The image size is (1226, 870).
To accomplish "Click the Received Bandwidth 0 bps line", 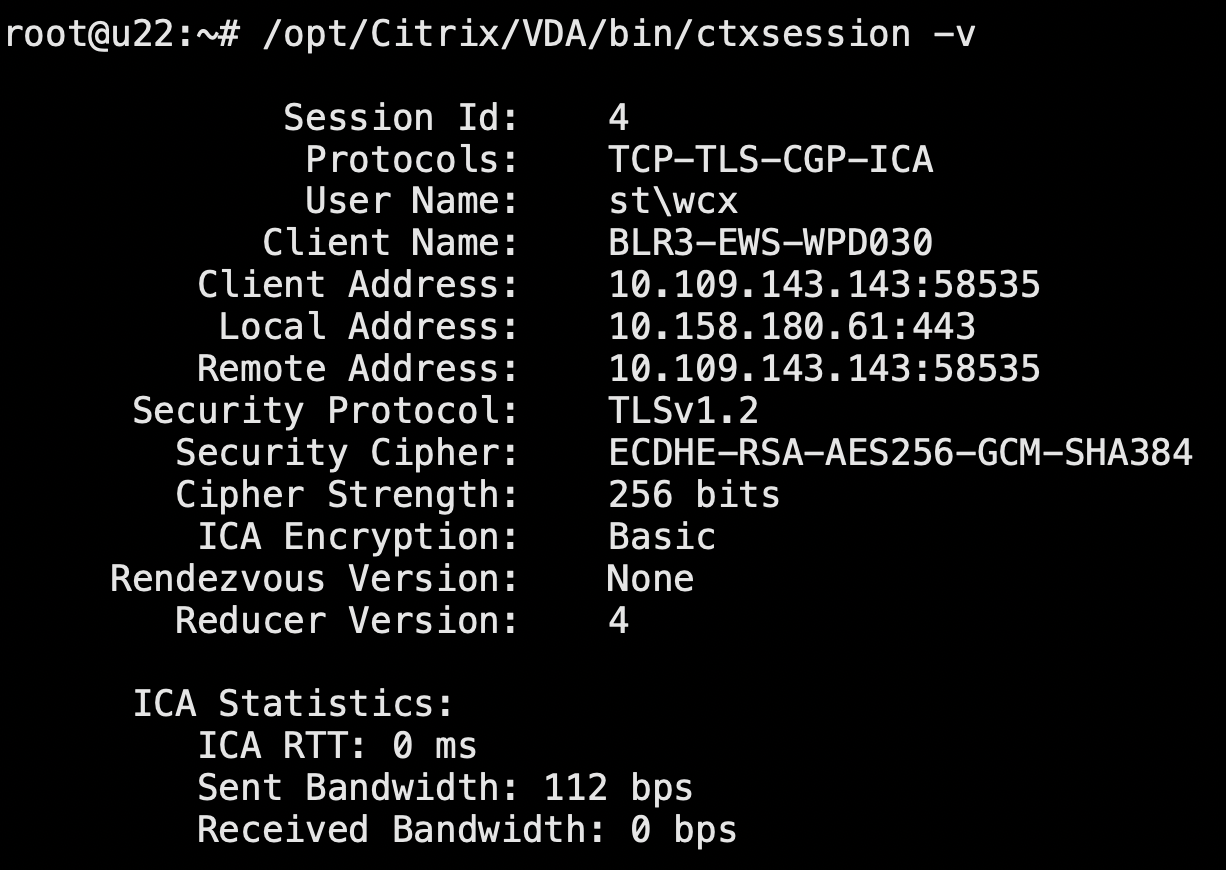I will (467, 830).
